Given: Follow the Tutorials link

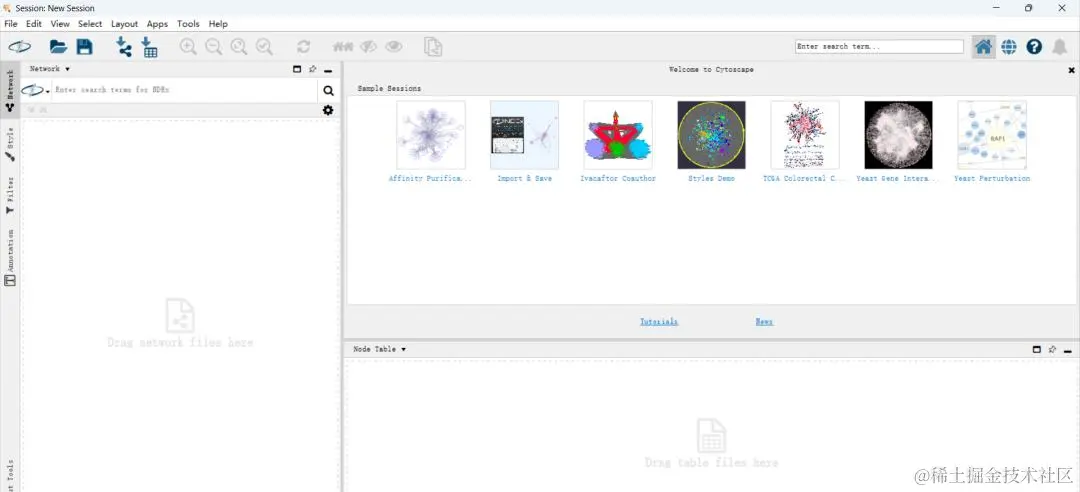Looking at the screenshot, I should tap(659, 322).
